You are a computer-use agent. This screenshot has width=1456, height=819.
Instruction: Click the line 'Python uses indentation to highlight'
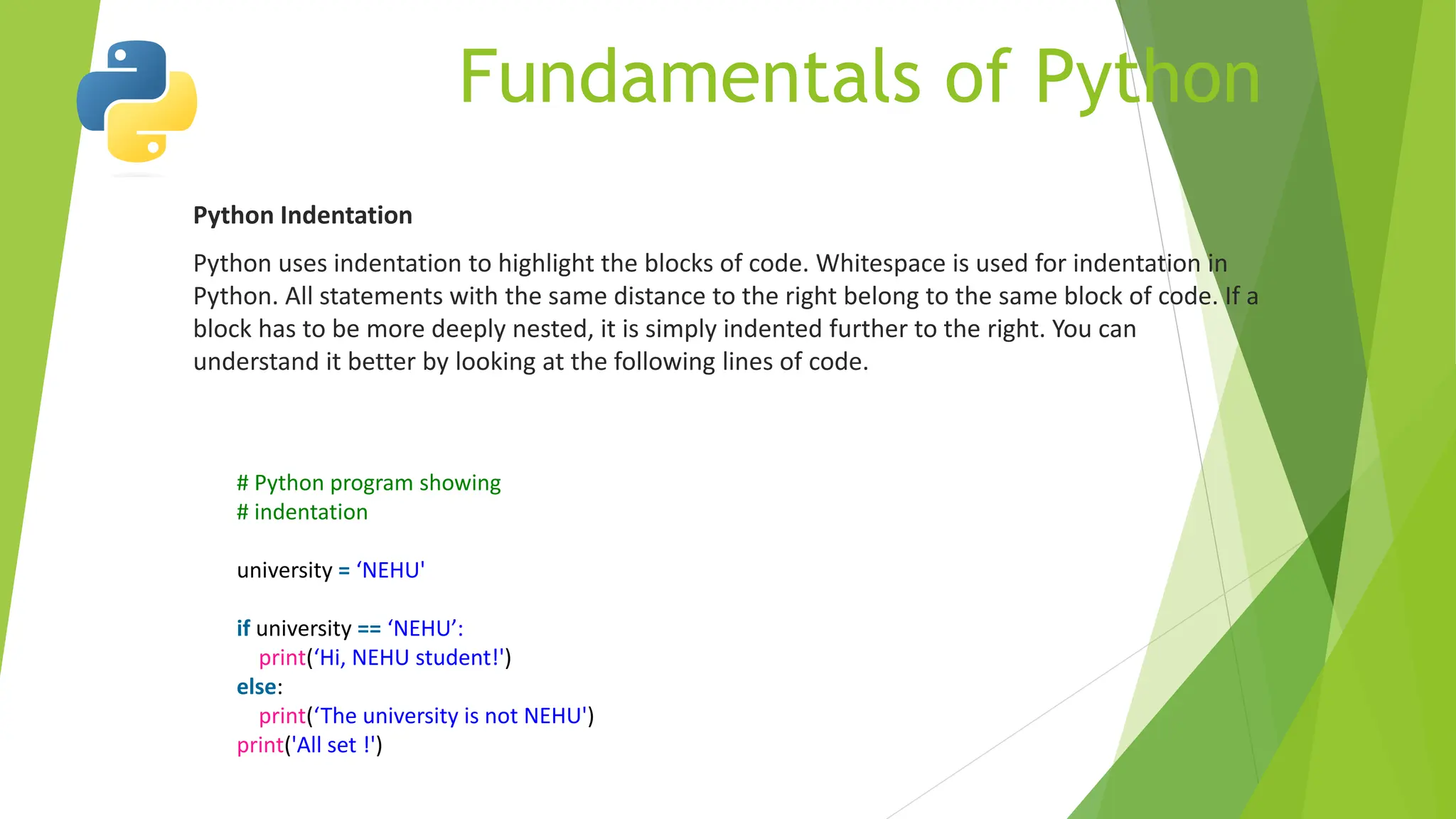tap(710, 264)
